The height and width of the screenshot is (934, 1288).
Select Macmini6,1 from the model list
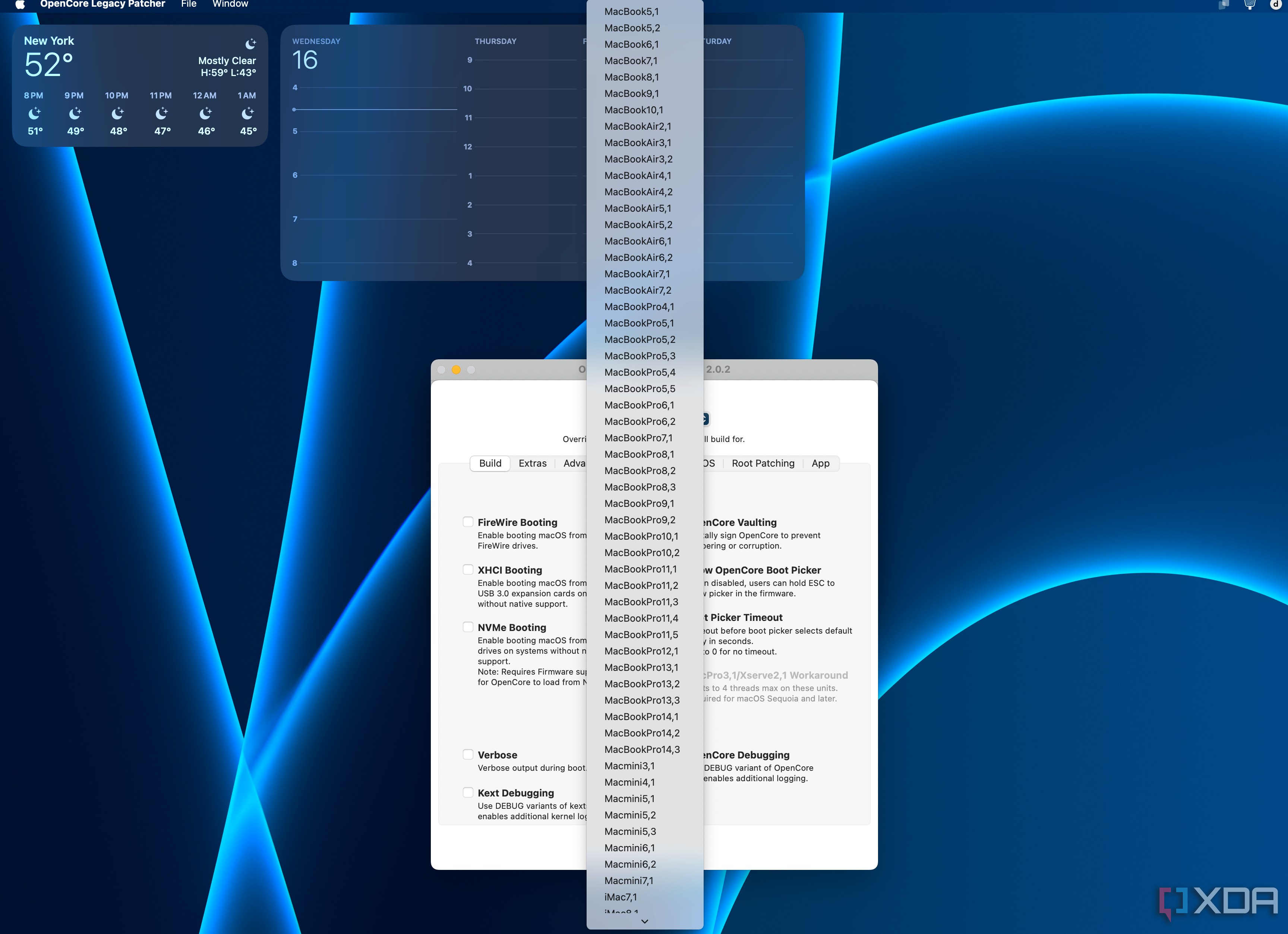point(645,848)
